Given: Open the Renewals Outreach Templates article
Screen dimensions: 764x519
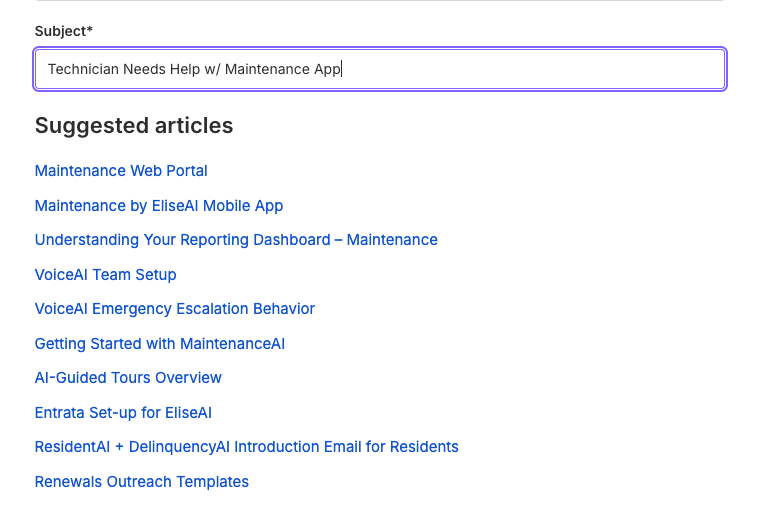Looking at the screenshot, I should [x=142, y=481].
